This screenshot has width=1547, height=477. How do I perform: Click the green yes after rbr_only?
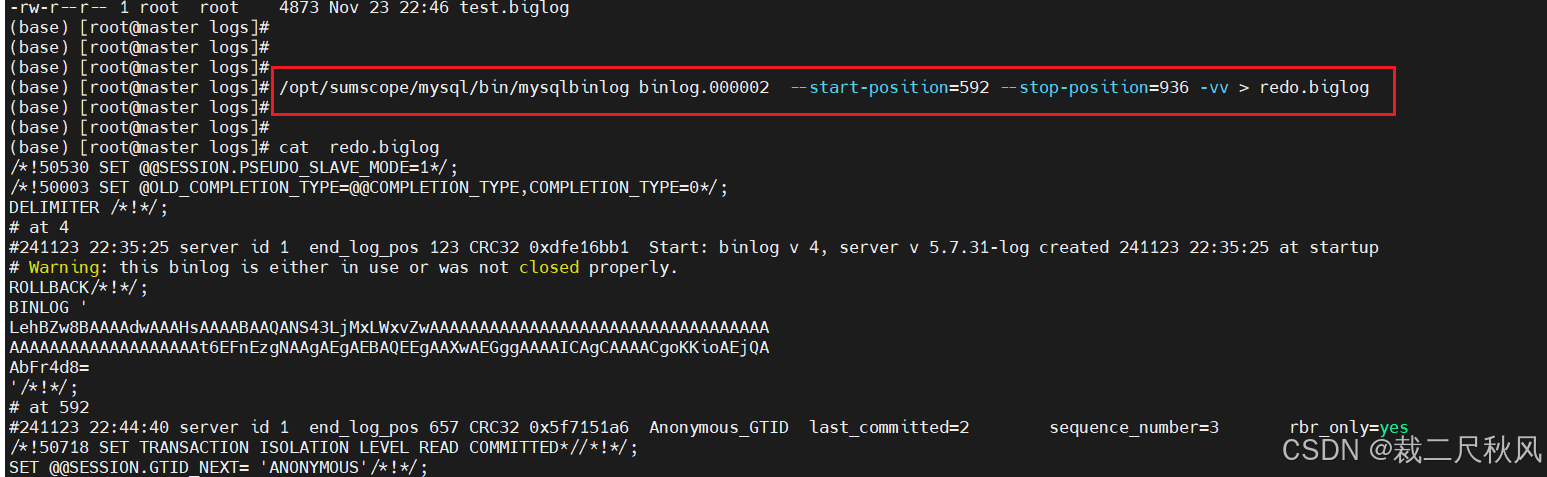tap(1394, 428)
